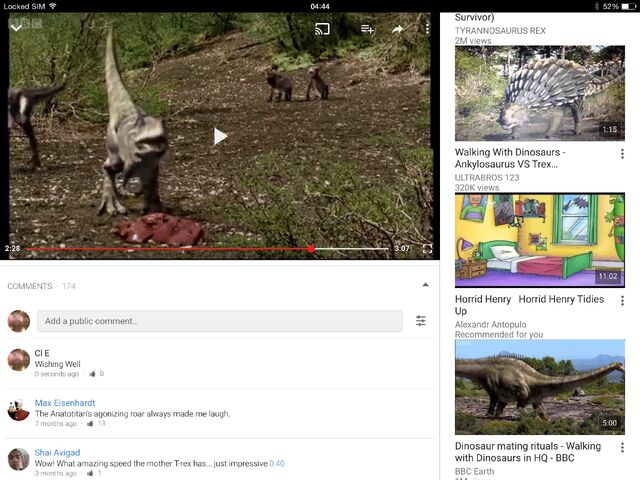Tap the battery indicator in status bar
The height and width of the screenshot is (480, 640).
click(x=629, y=6)
